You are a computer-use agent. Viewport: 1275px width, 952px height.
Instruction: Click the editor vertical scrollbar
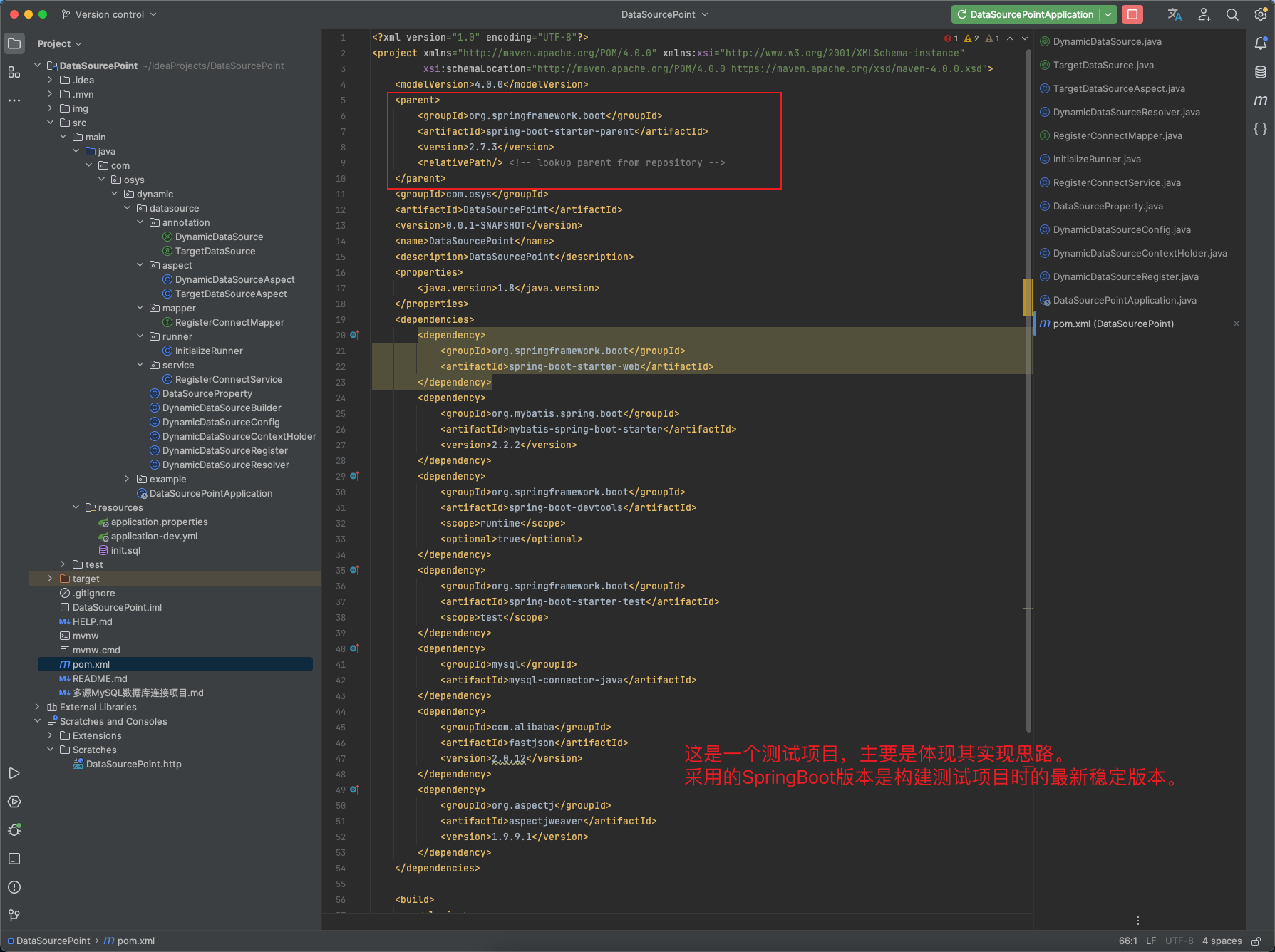(1028, 390)
